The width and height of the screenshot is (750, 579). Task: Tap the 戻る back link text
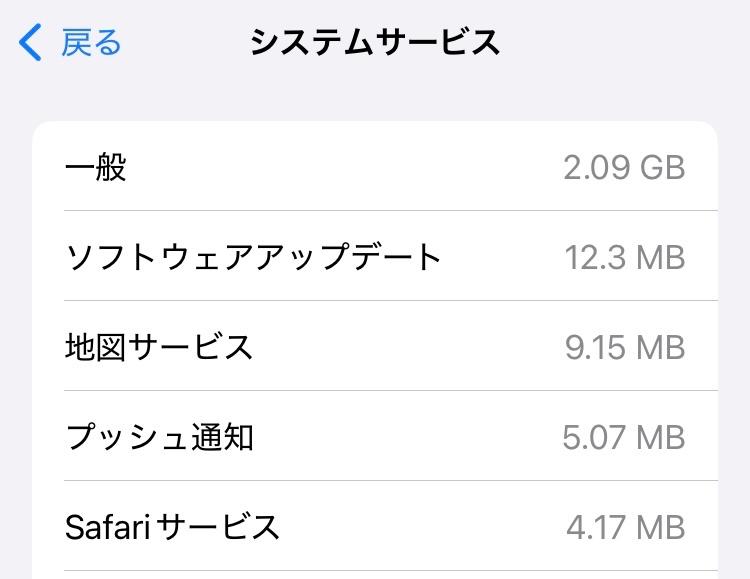[x=91, y=43]
